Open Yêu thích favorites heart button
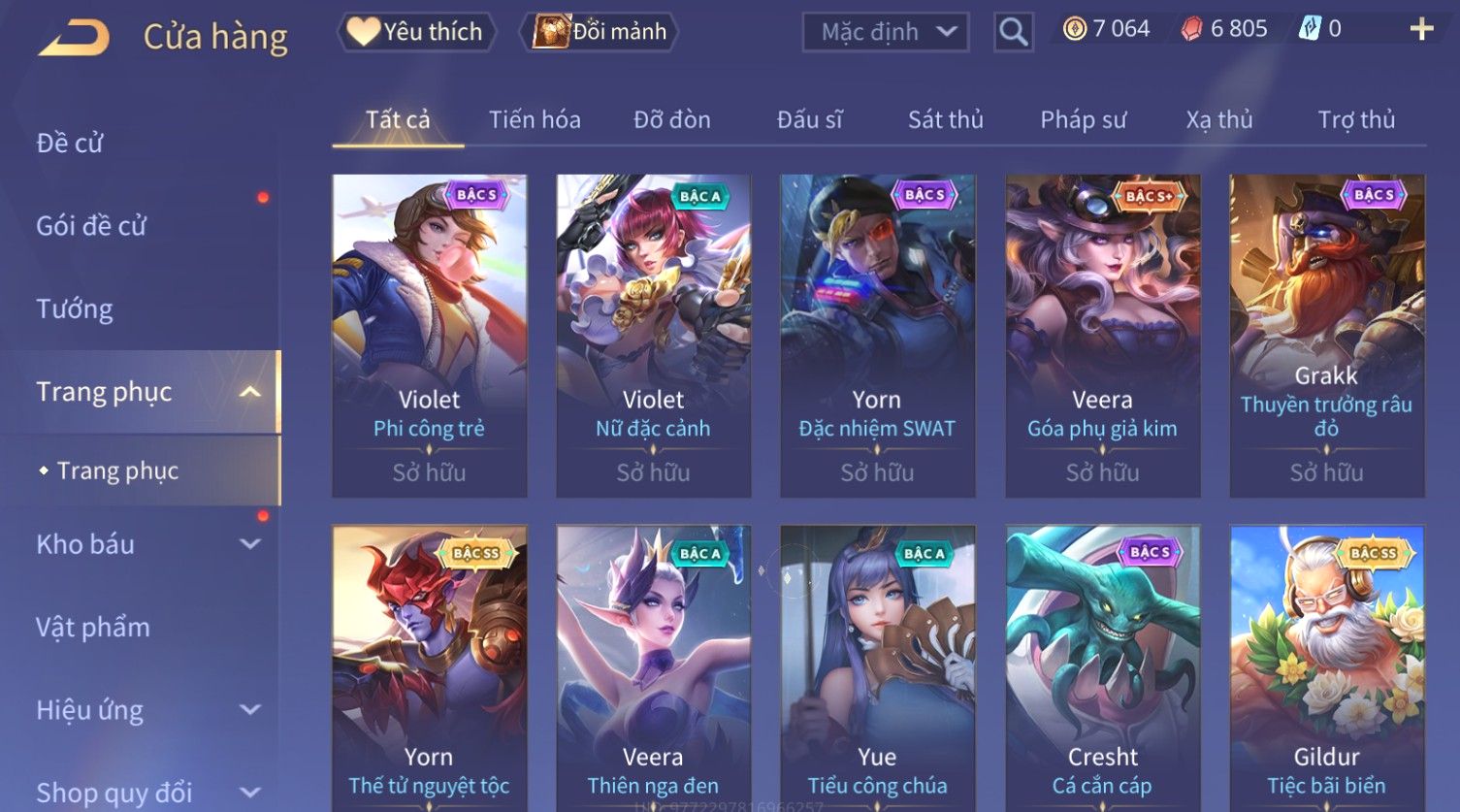The height and width of the screenshot is (812, 1460). (x=416, y=32)
